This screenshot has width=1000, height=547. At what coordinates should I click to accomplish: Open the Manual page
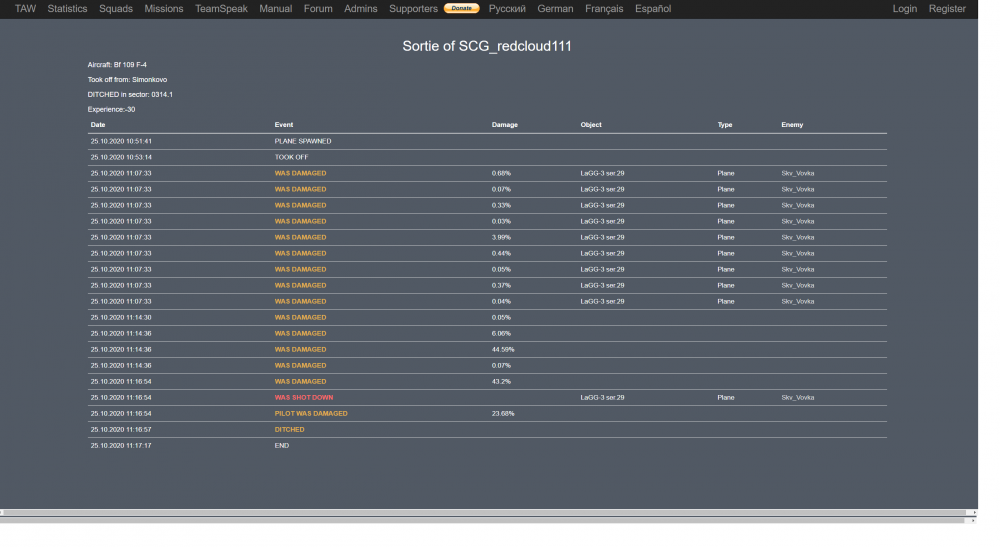276,9
